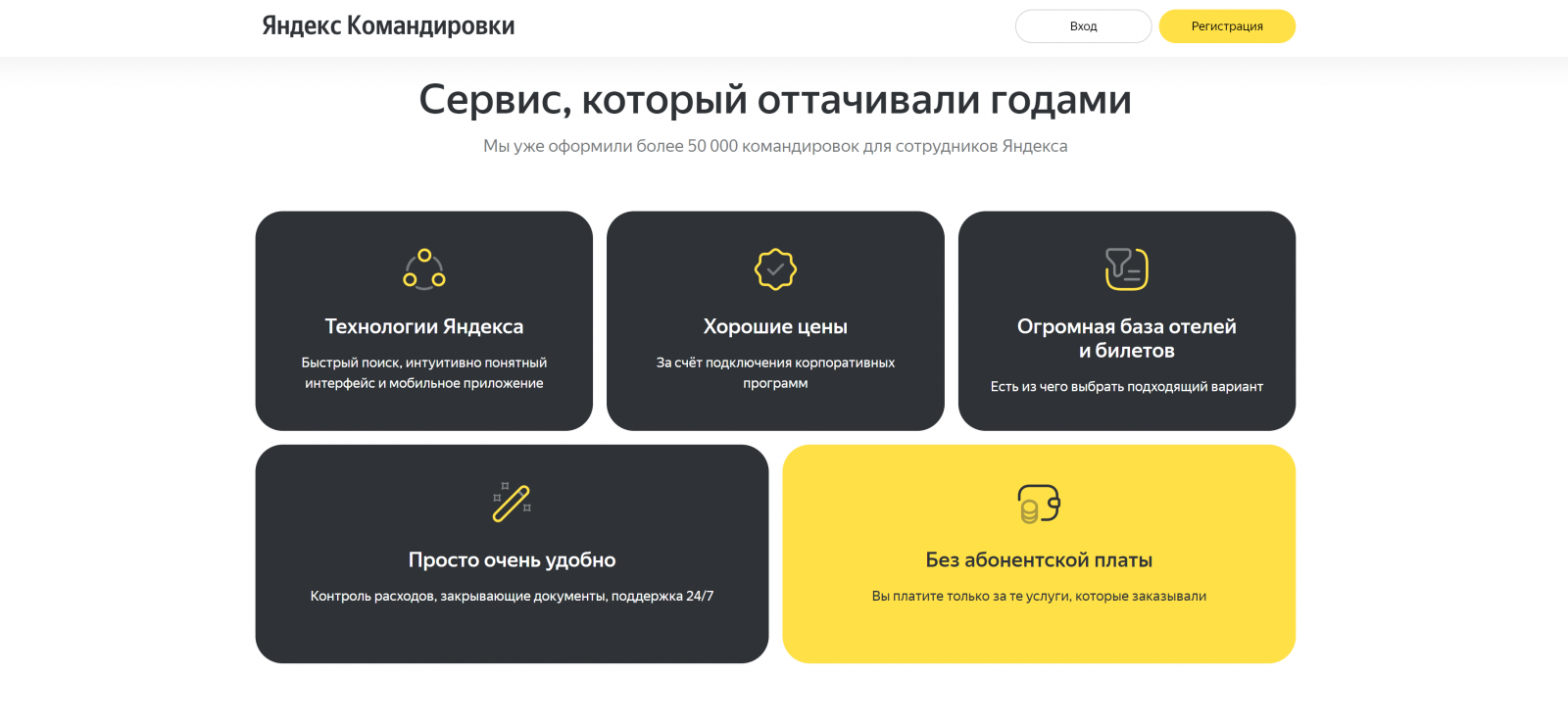Click the Без абонентской платы card title
The width and height of the screenshot is (1568, 725).
[x=1039, y=560]
